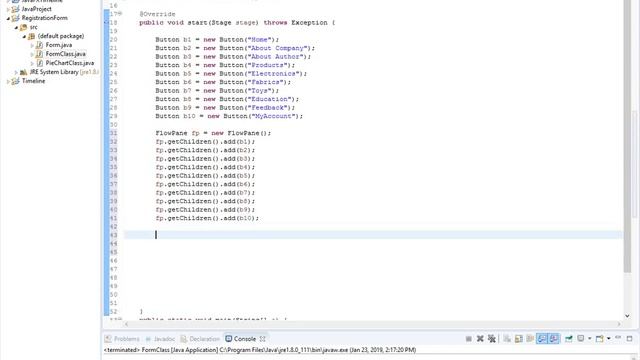Click the horizontal scrollbar left arrow
The height and width of the screenshot is (360, 640).
127,324
